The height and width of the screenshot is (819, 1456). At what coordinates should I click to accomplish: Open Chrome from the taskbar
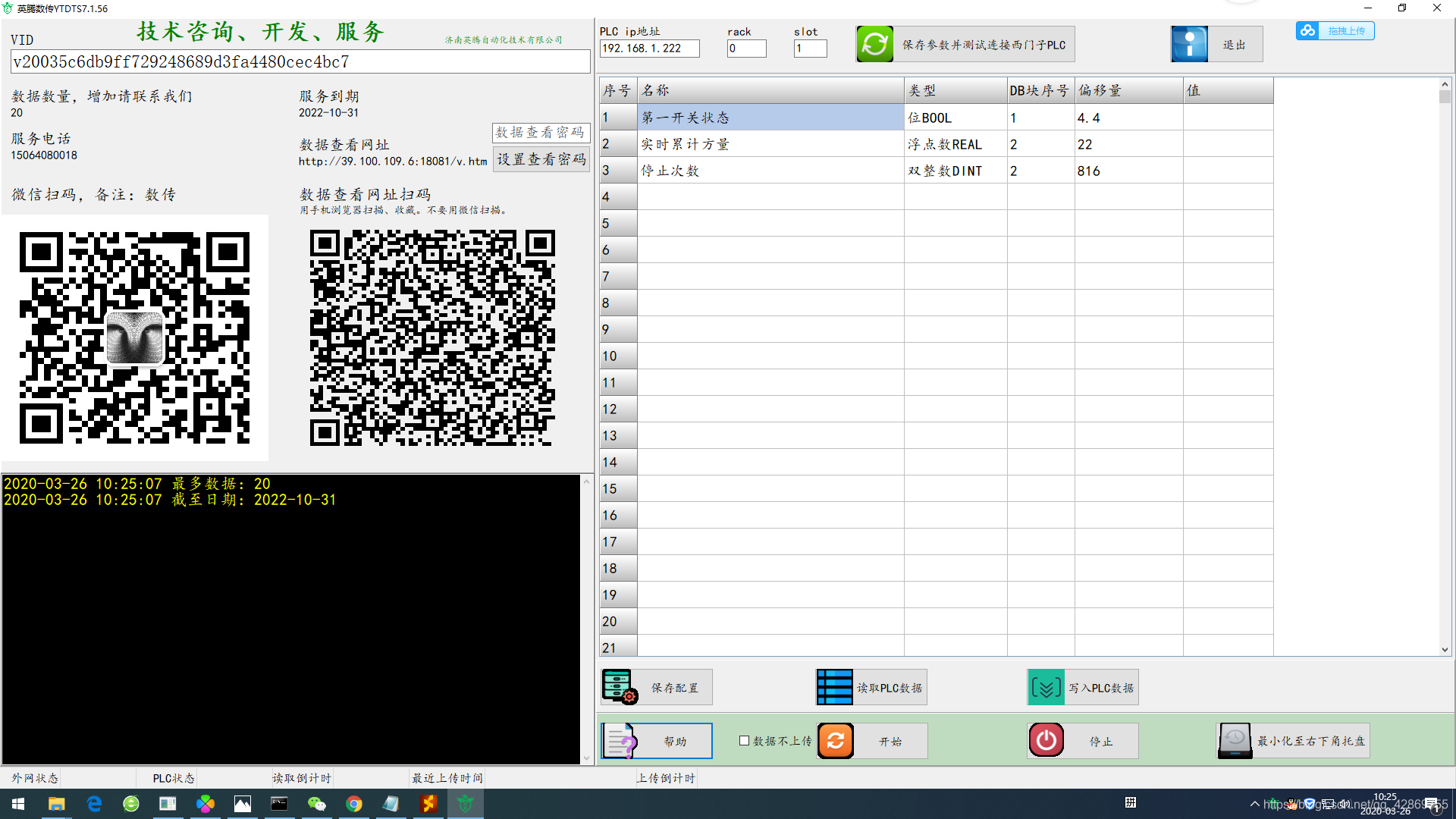tap(354, 804)
